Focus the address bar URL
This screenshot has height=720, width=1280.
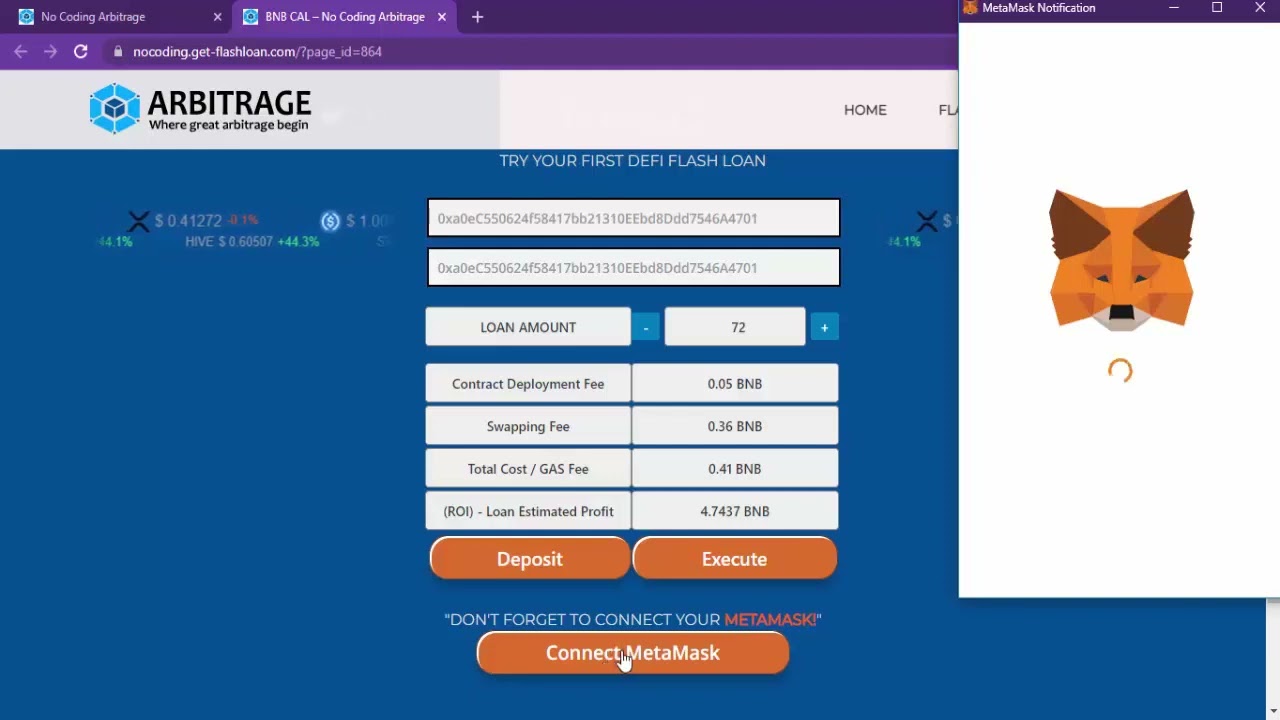[x=257, y=52]
